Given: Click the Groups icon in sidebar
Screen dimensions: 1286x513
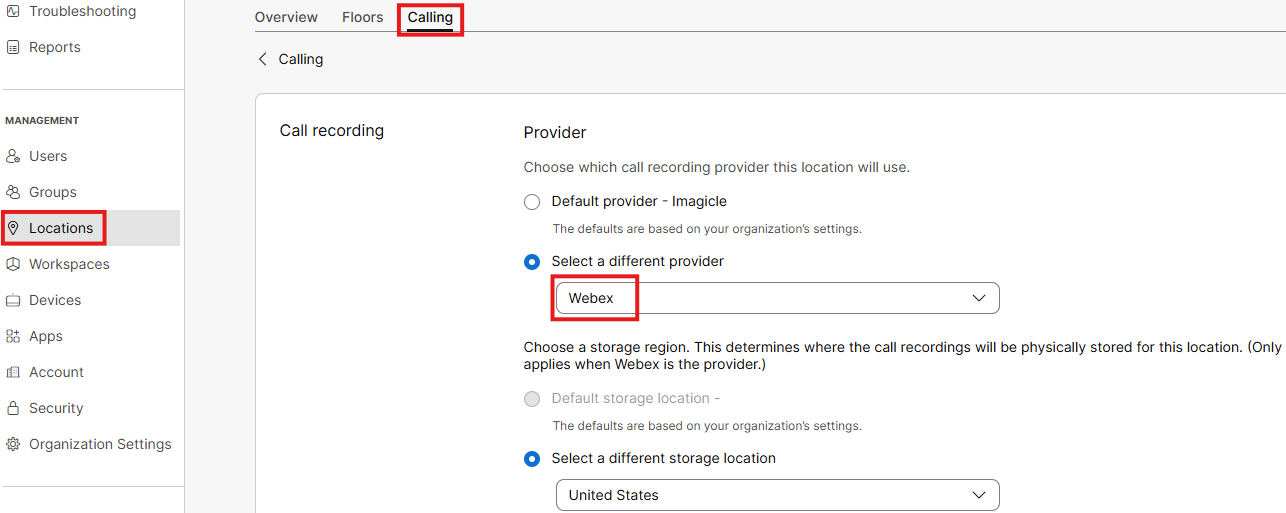Looking at the screenshot, I should click(x=13, y=192).
